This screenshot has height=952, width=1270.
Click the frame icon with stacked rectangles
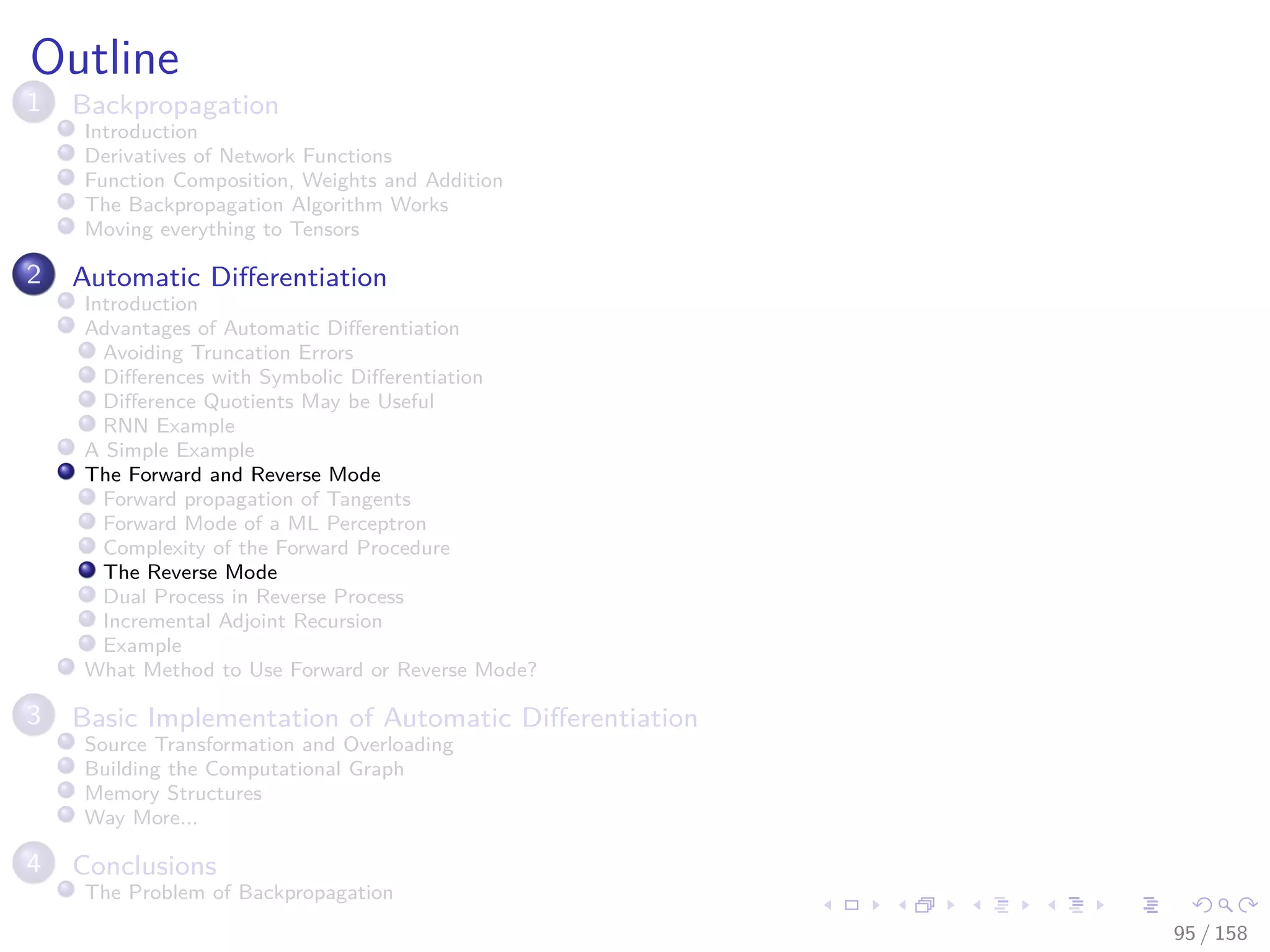925,905
